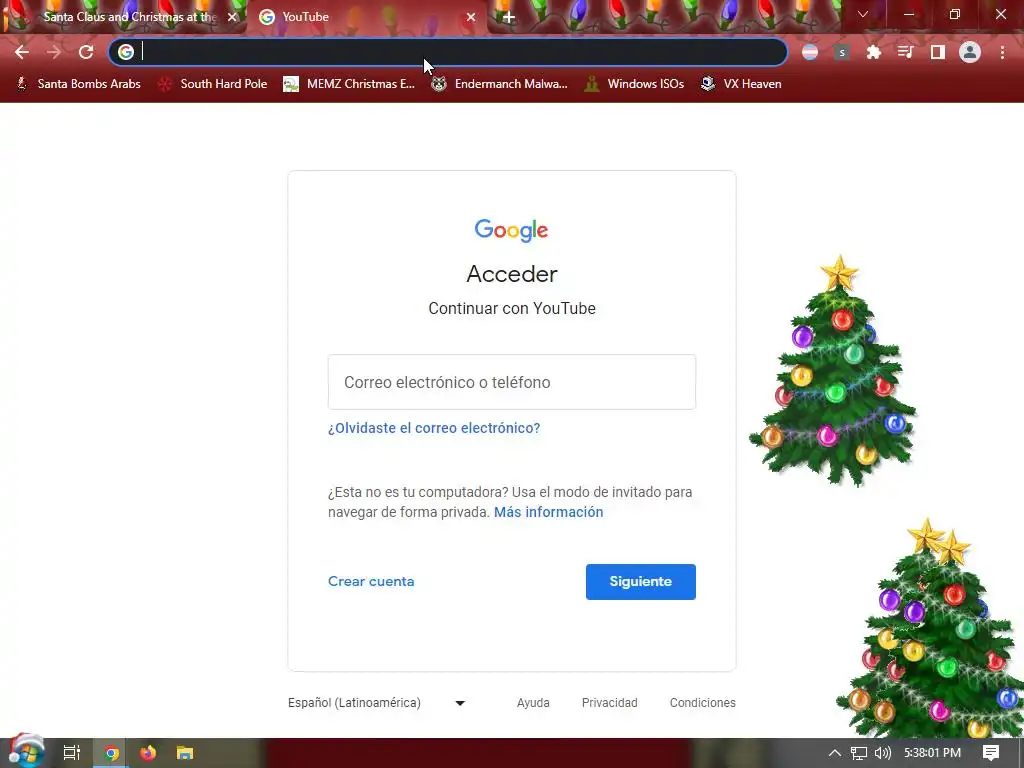The image size is (1024, 768).
Task: Open the media control playlist icon
Action: pyautogui.click(x=905, y=52)
